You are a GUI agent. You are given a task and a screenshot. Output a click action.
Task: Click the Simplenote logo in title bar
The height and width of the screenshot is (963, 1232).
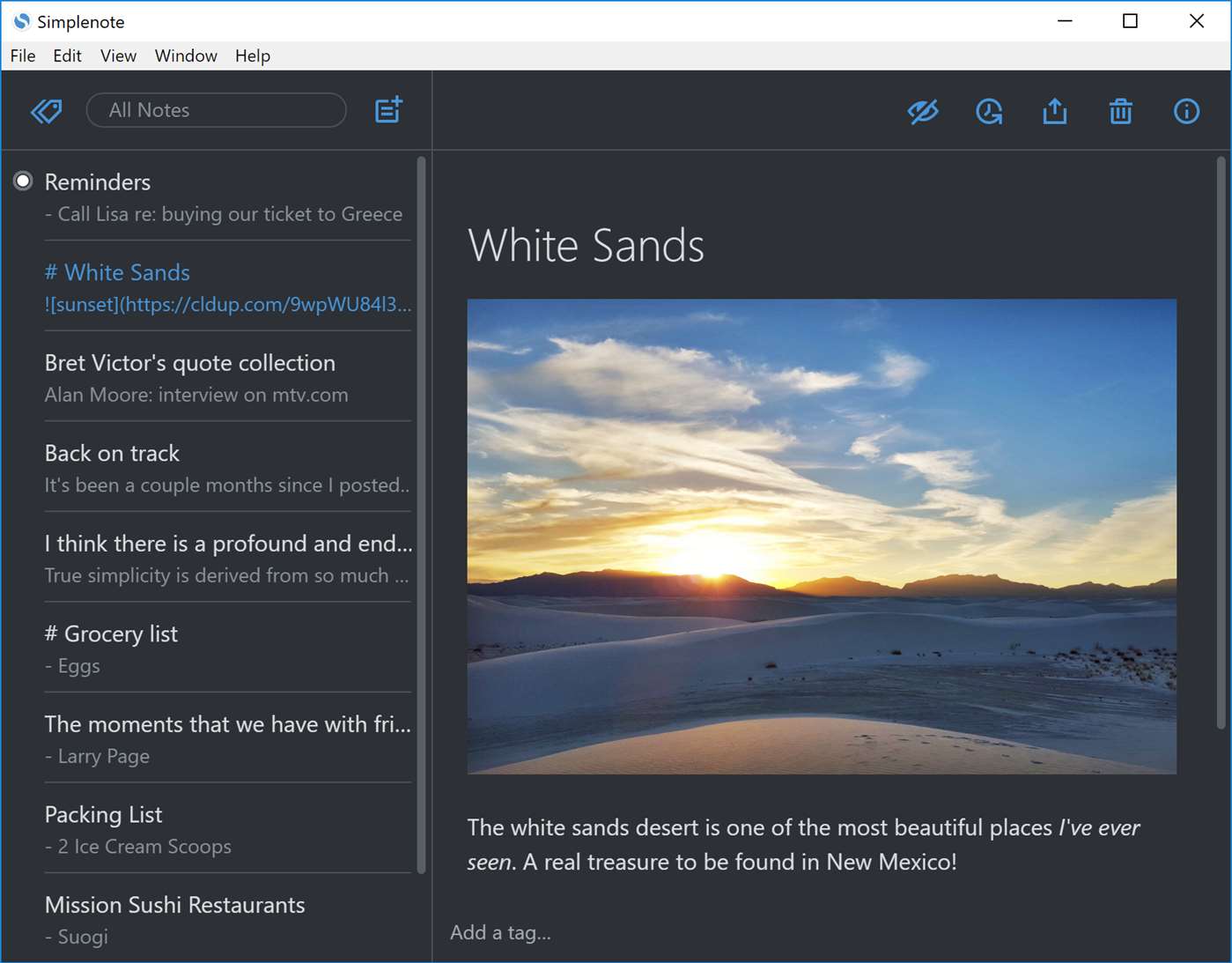[x=19, y=20]
